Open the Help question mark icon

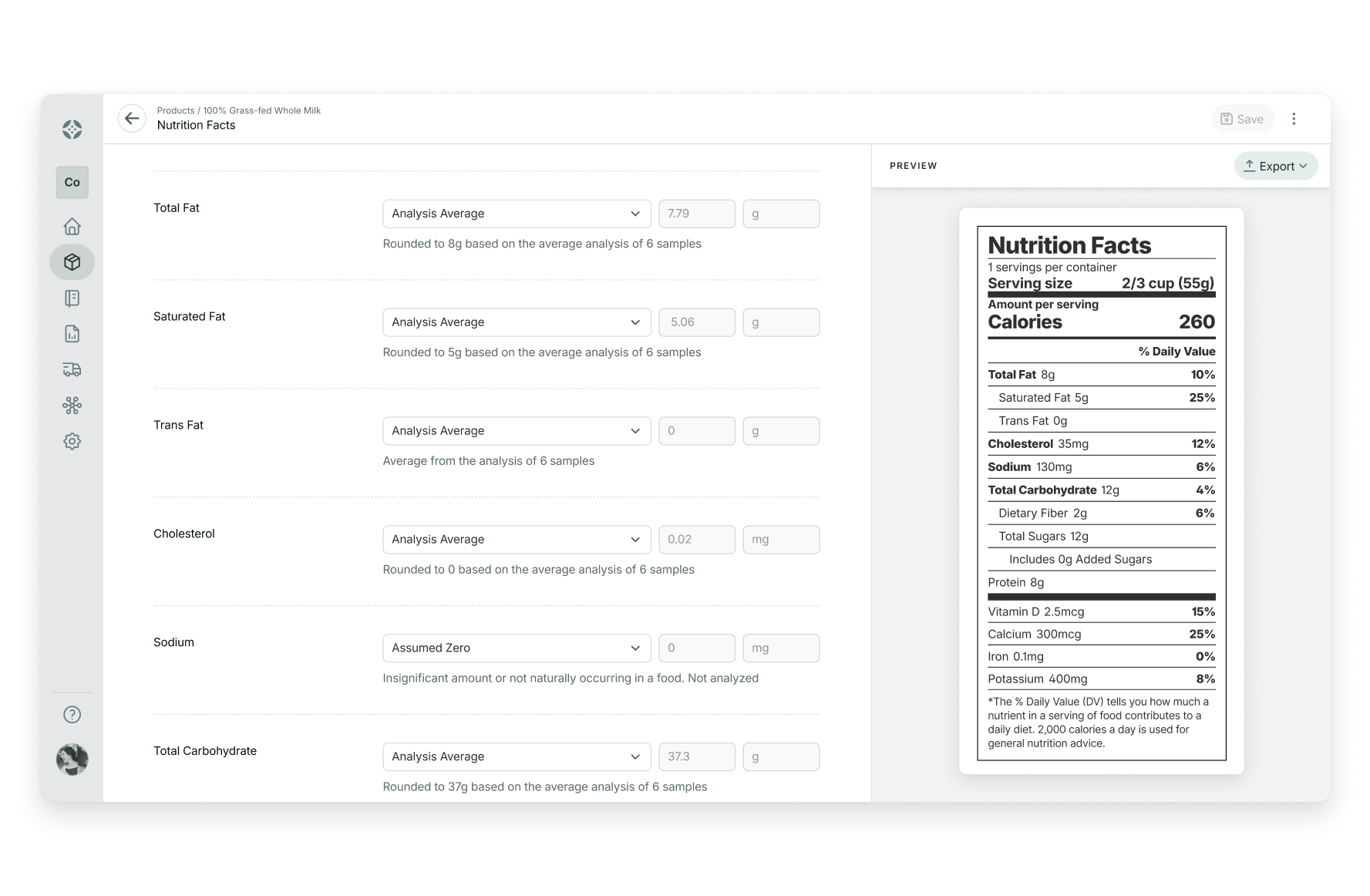pyautogui.click(x=72, y=715)
